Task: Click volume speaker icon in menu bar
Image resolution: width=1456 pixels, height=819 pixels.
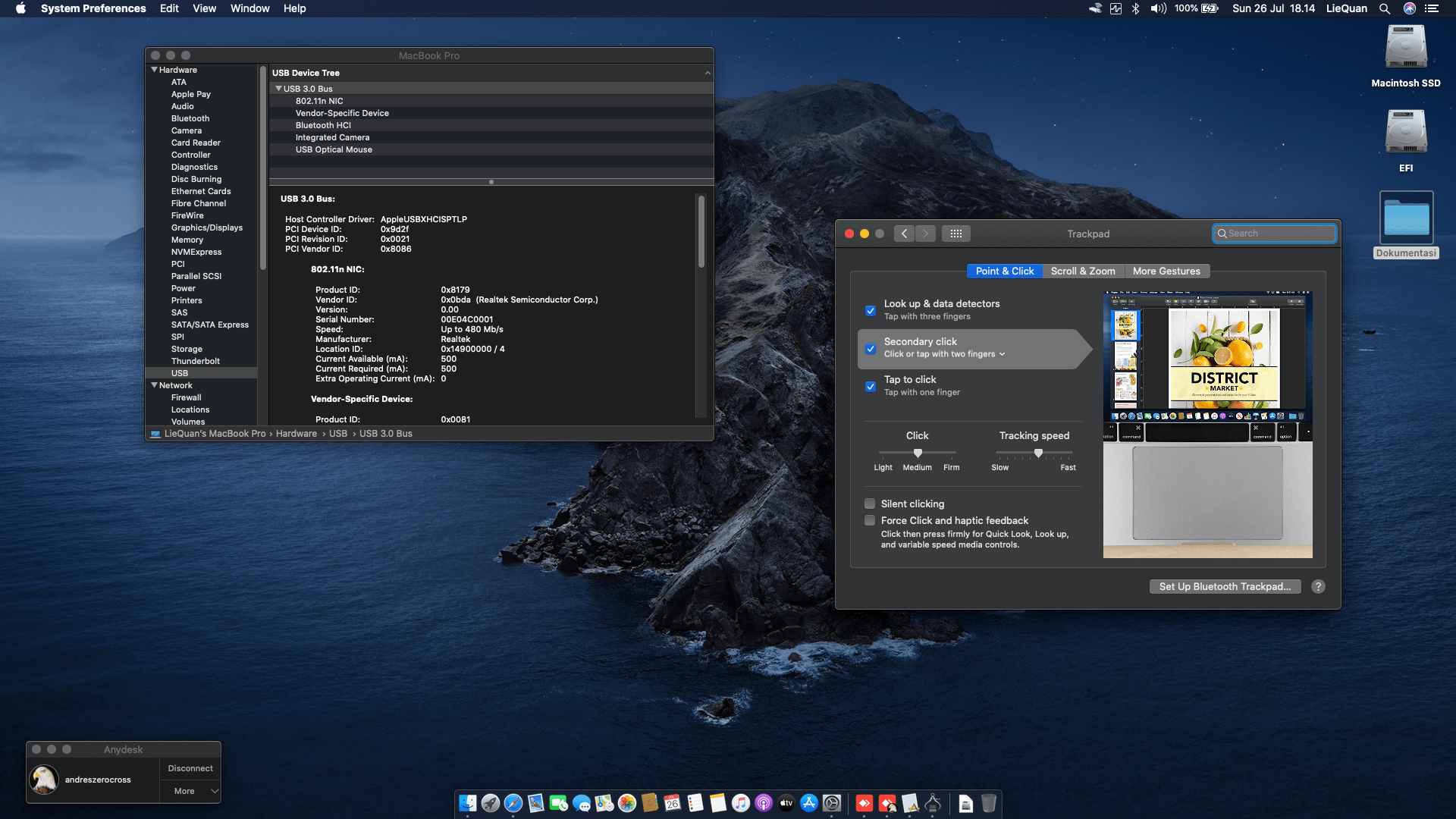Action: [x=1158, y=8]
